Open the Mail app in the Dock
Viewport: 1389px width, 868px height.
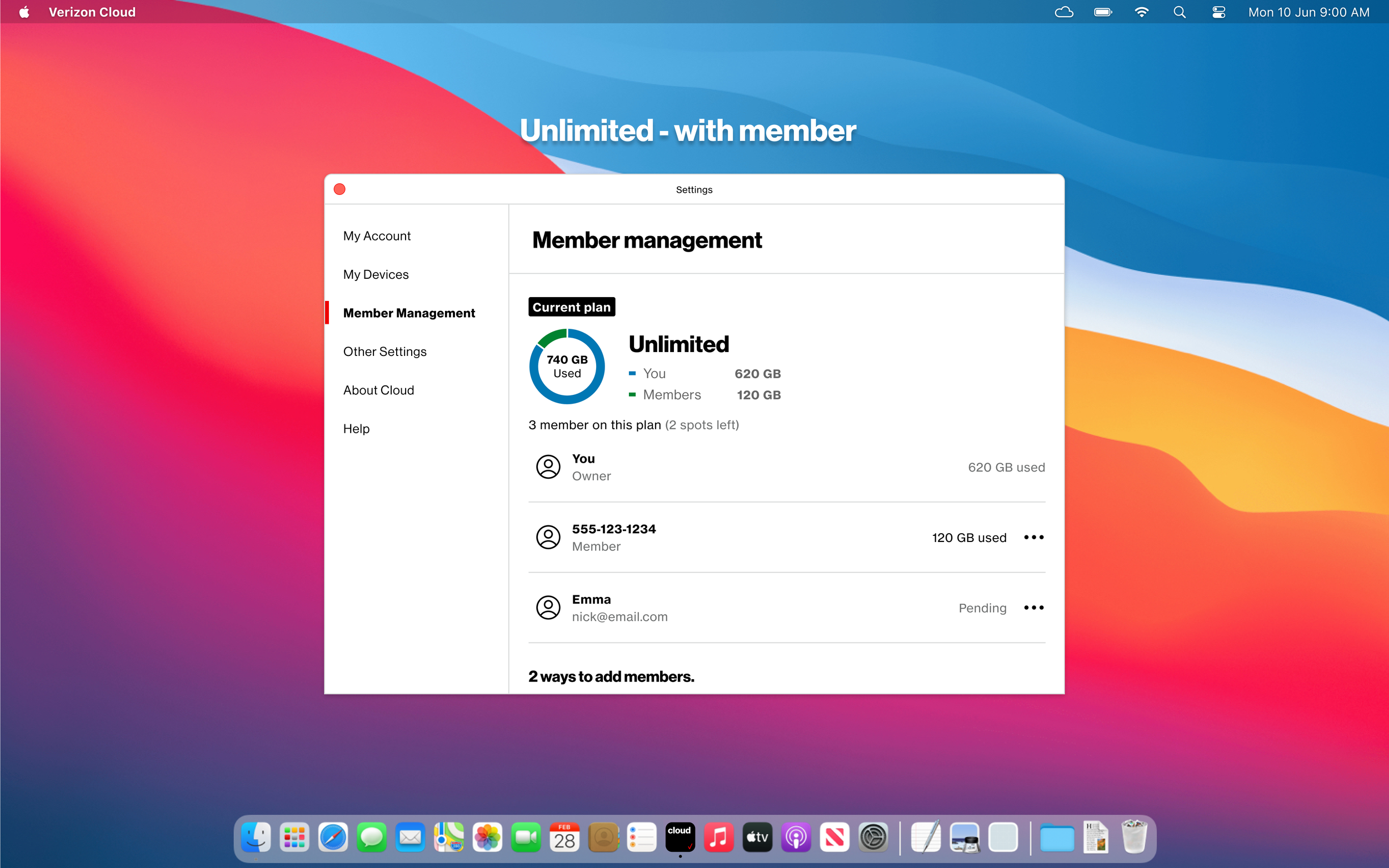click(410, 837)
